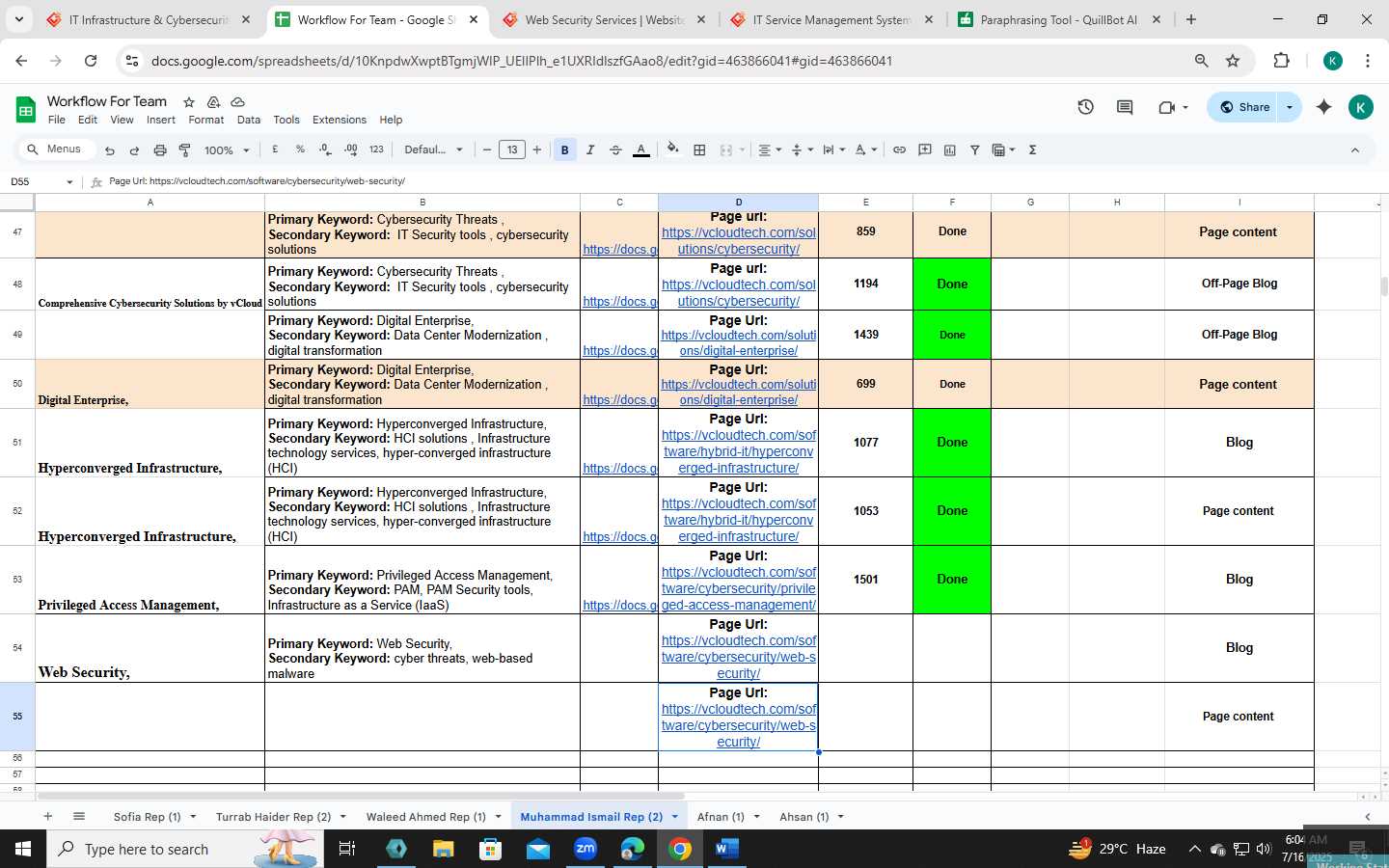This screenshot has height=868, width=1389.
Task: Open the Extensions menu
Action: pyautogui.click(x=340, y=120)
